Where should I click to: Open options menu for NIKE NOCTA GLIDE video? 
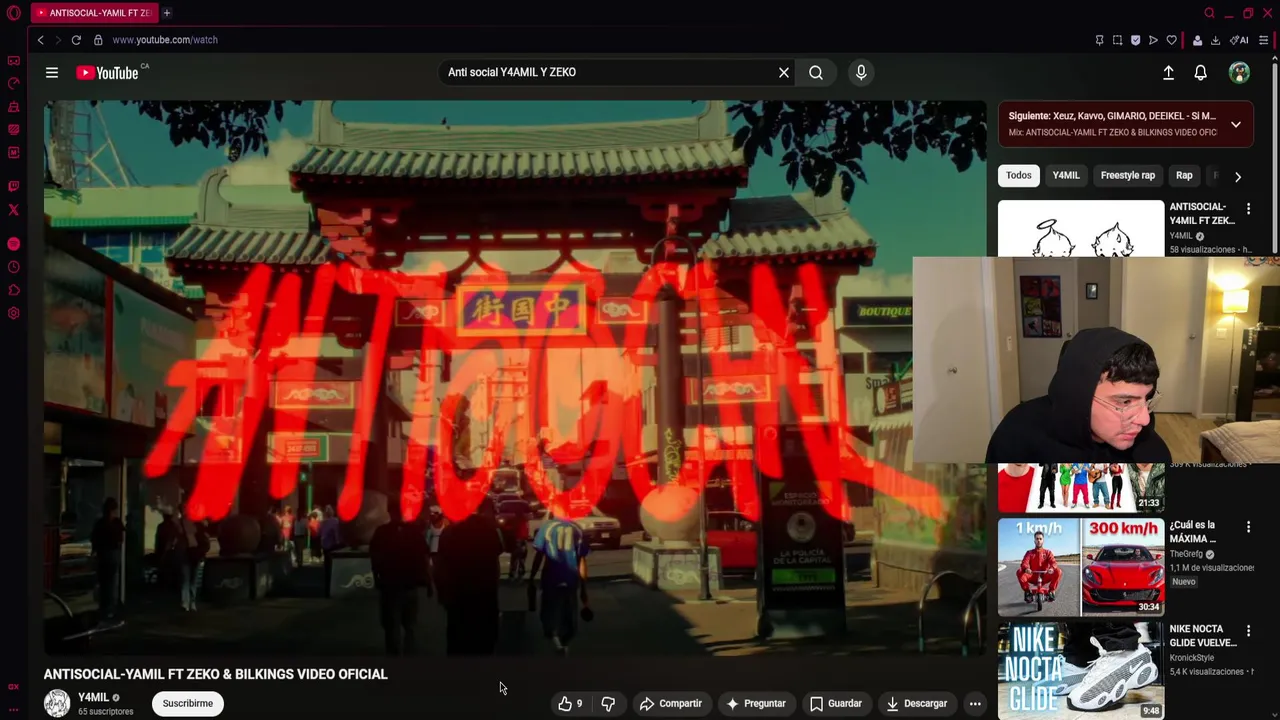[x=1248, y=631]
